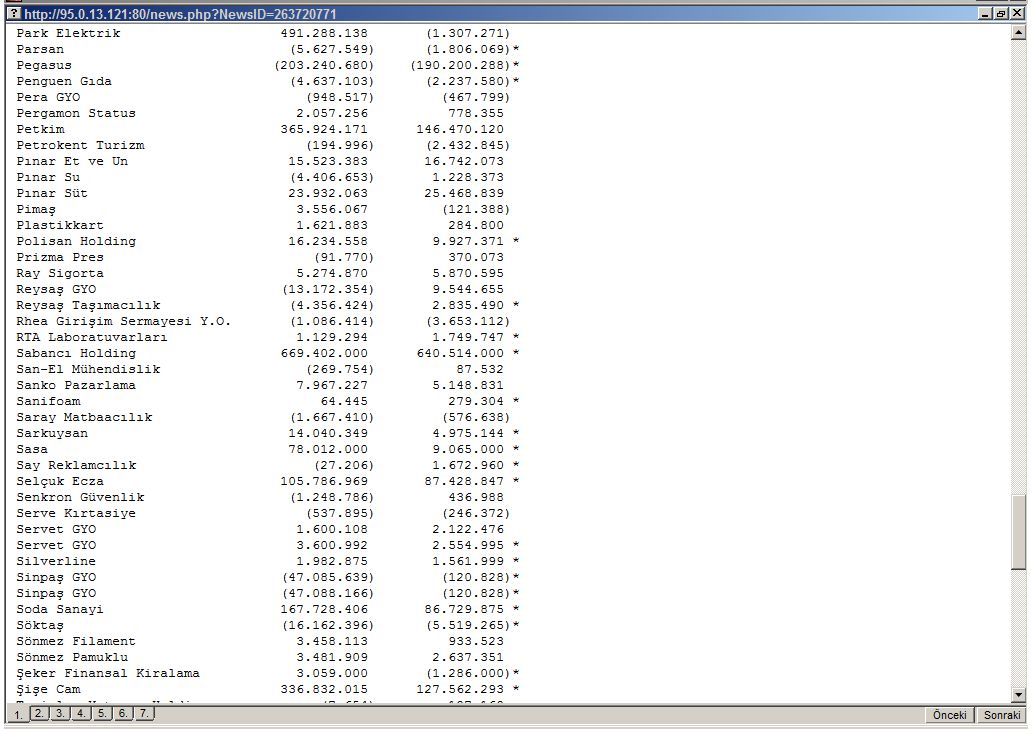Click value 86.729.875 for Soda Sanayi
This screenshot has width=1032, height=729.
464,609
